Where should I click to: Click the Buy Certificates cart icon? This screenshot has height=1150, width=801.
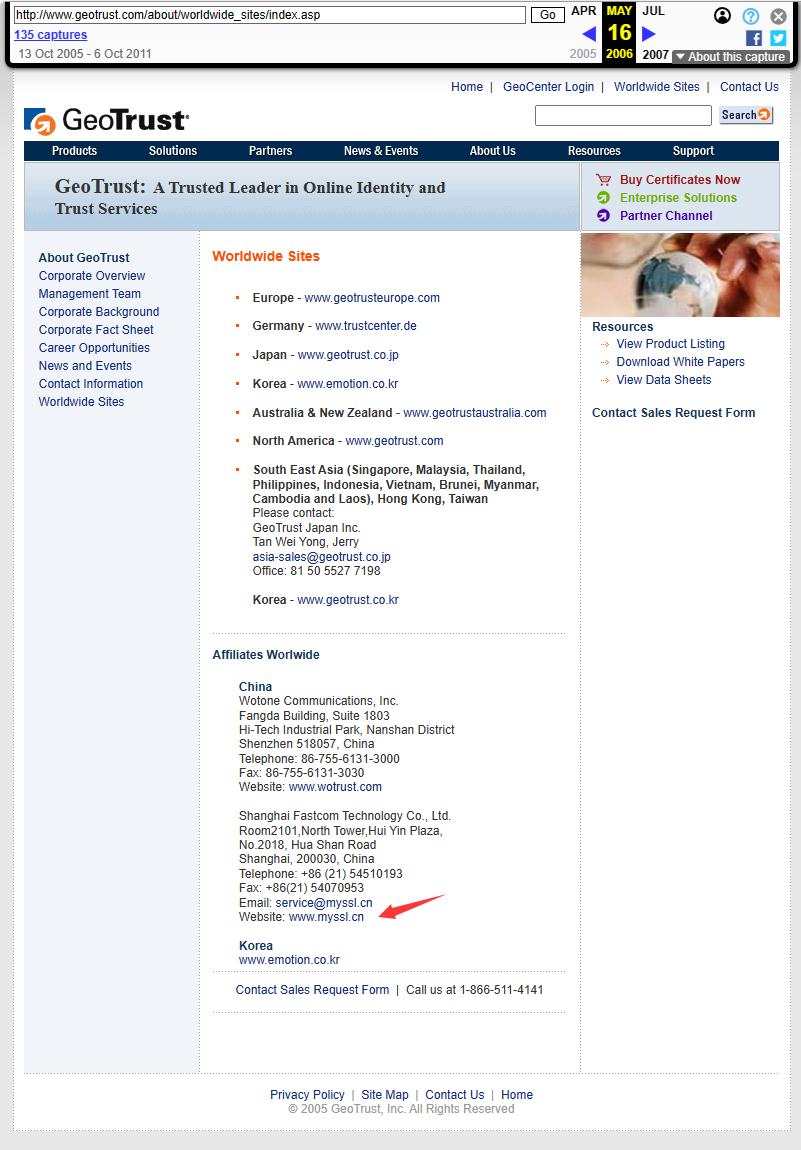pyautogui.click(x=604, y=180)
